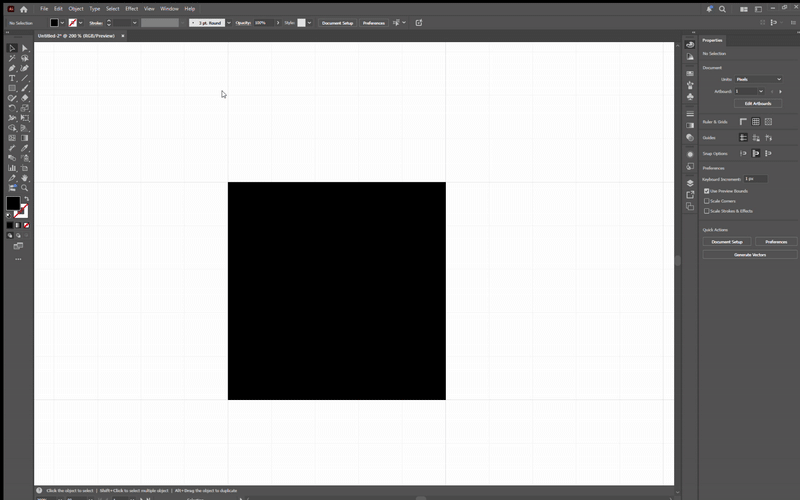The image size is (800, 500).
Task: Click the Fill color box in toolbar
Action: 13,203
